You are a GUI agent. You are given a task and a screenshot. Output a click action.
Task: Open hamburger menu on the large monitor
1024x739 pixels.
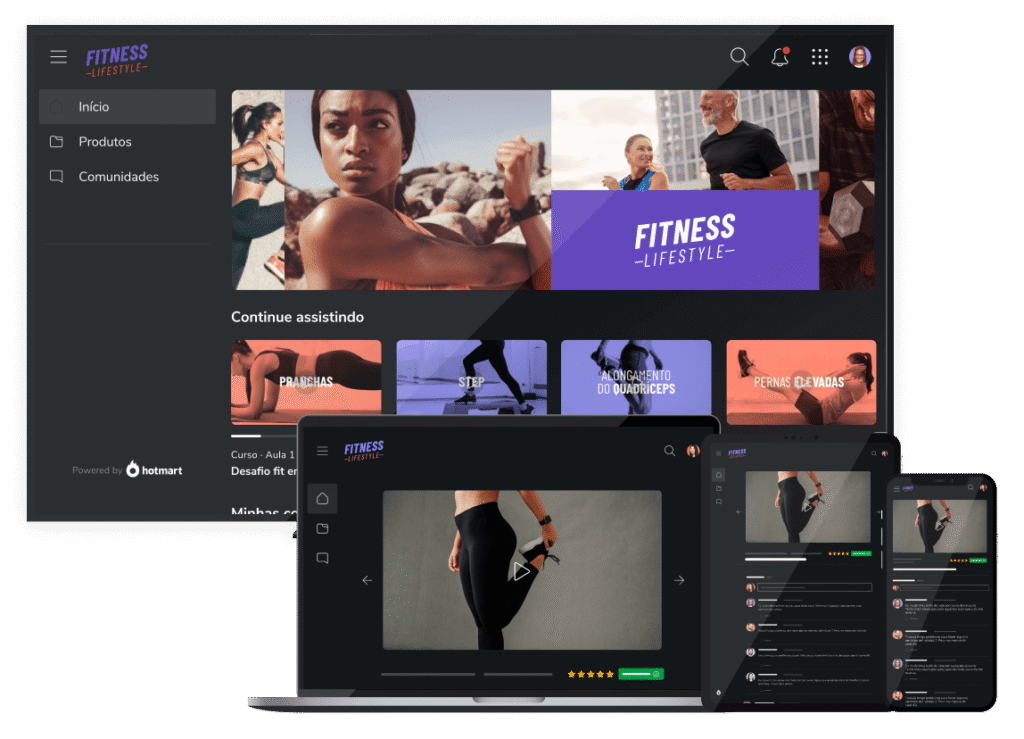click(x=59, y=57)
